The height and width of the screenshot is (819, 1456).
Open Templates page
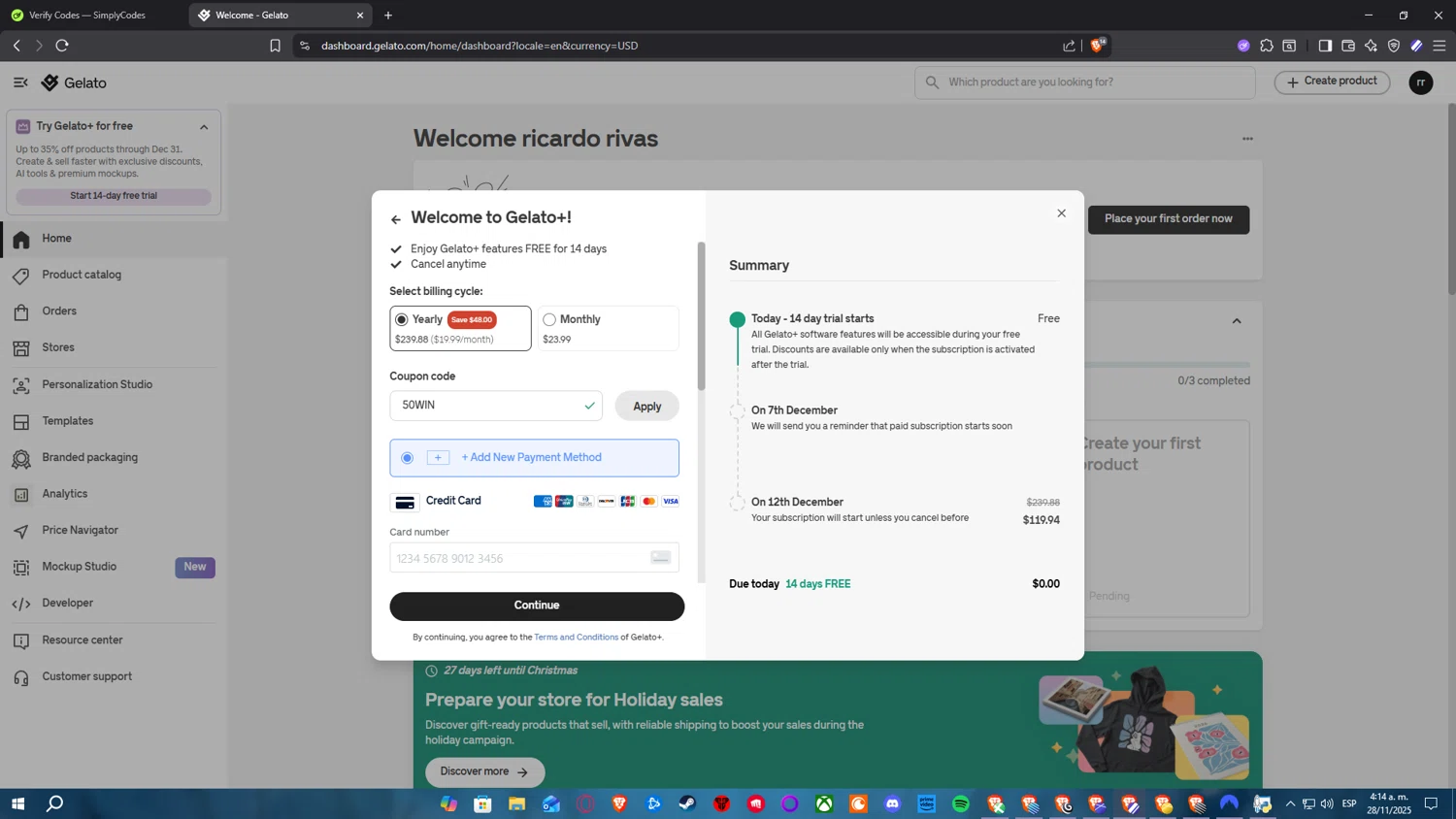[68, 421]
